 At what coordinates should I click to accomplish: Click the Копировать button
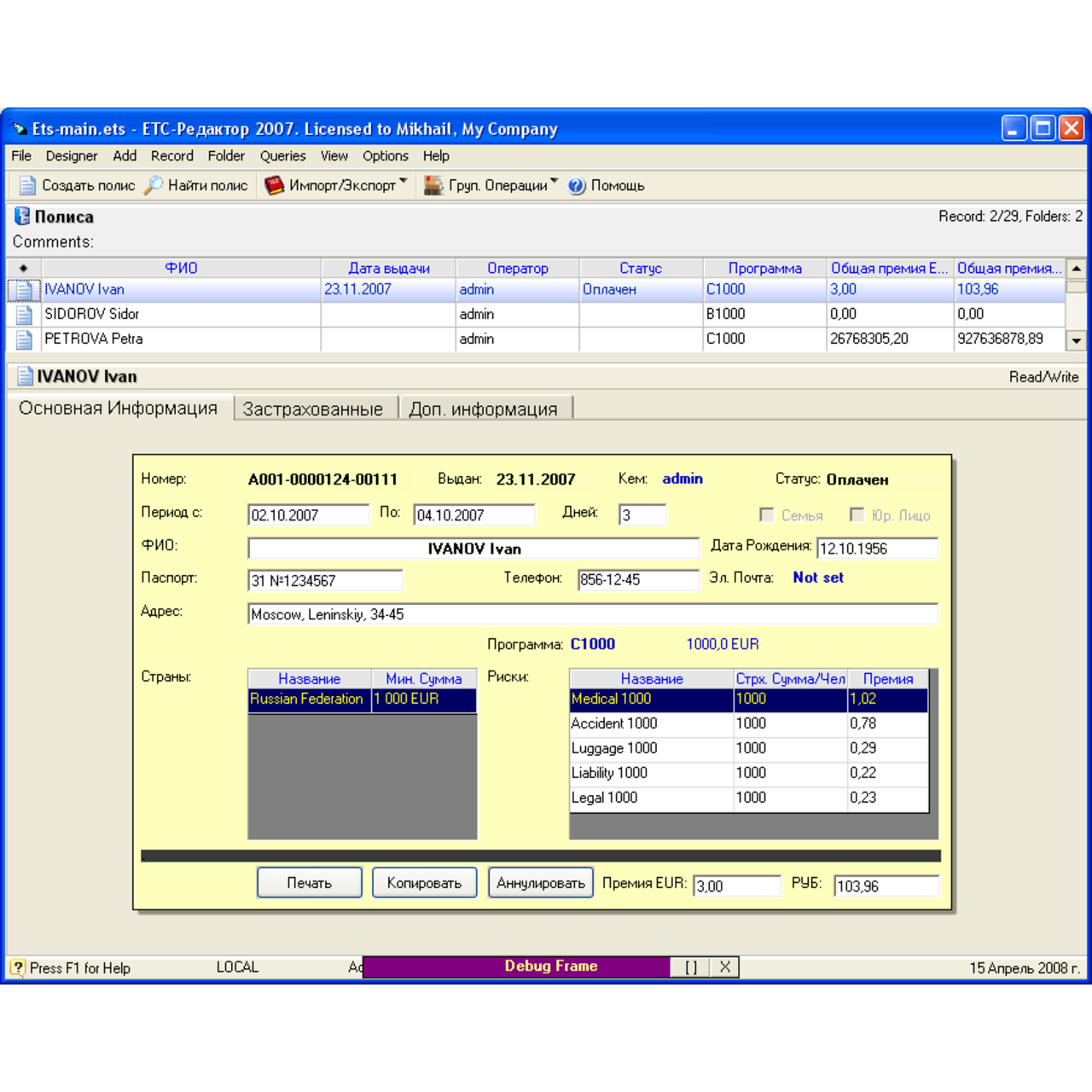pyautogui.click(x=424, y=883)
